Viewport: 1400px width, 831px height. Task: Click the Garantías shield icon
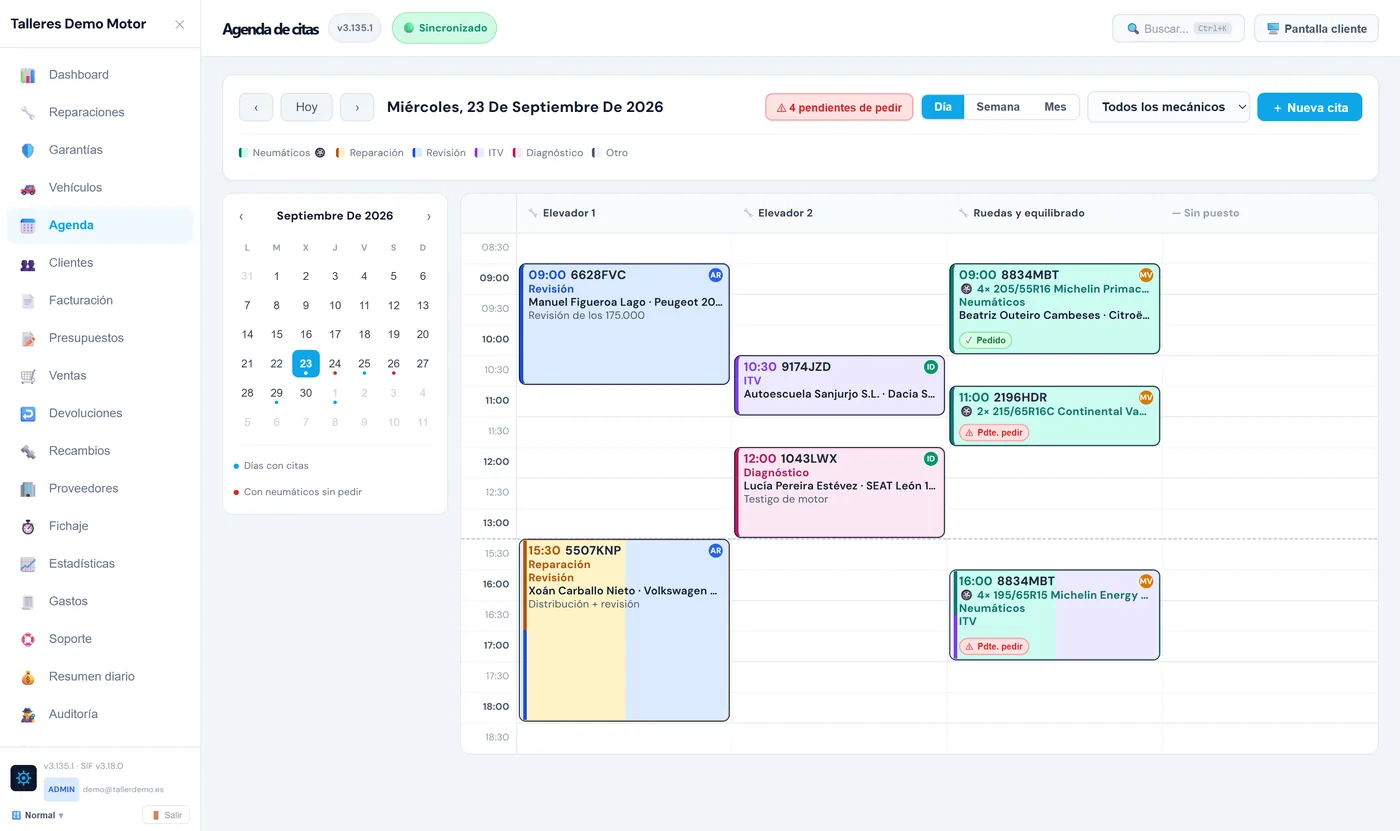tap(28, 150)
